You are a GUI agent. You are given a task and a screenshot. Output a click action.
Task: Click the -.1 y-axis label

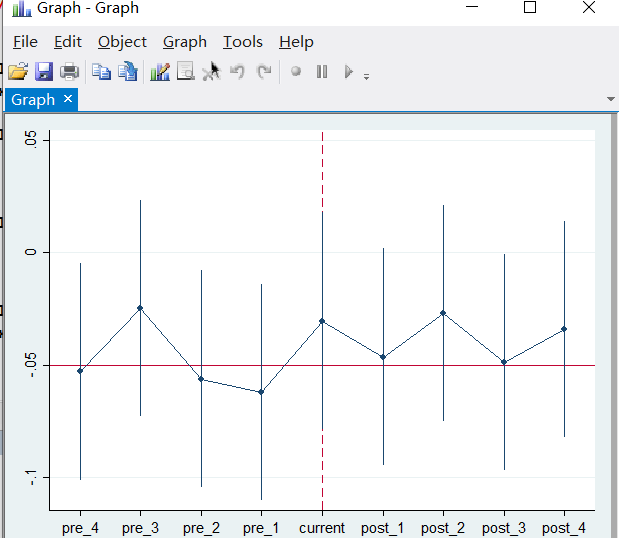(31, 478)
